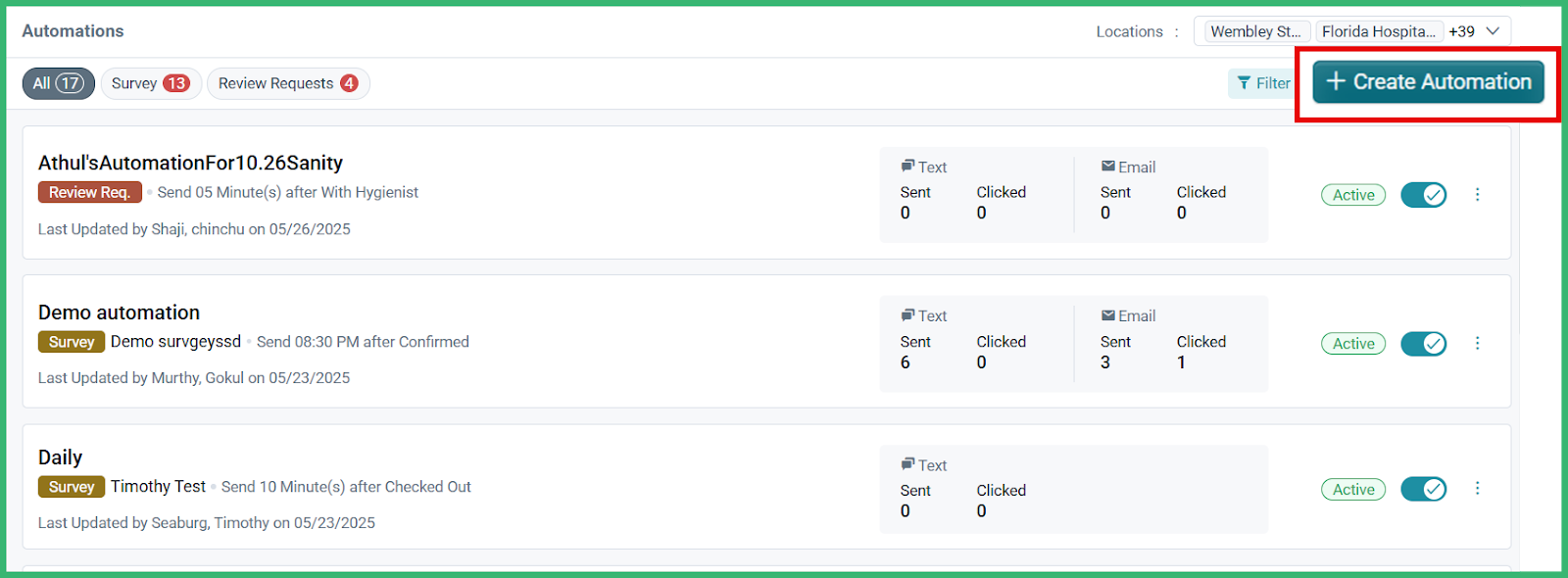Select the Review Requests tab

(x=287, y=83)
